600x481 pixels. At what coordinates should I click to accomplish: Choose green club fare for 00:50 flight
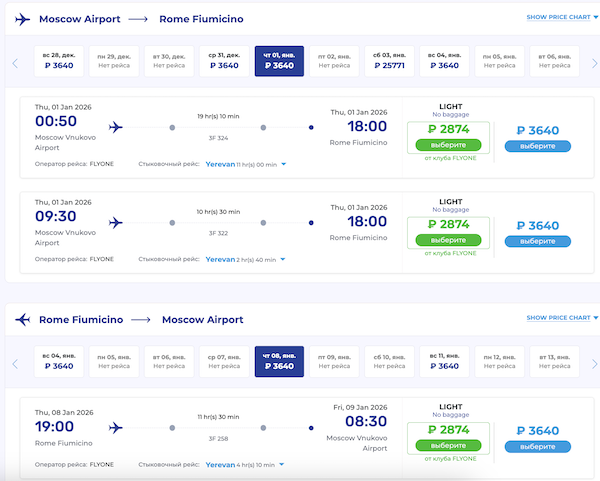(x=447, y=145)
